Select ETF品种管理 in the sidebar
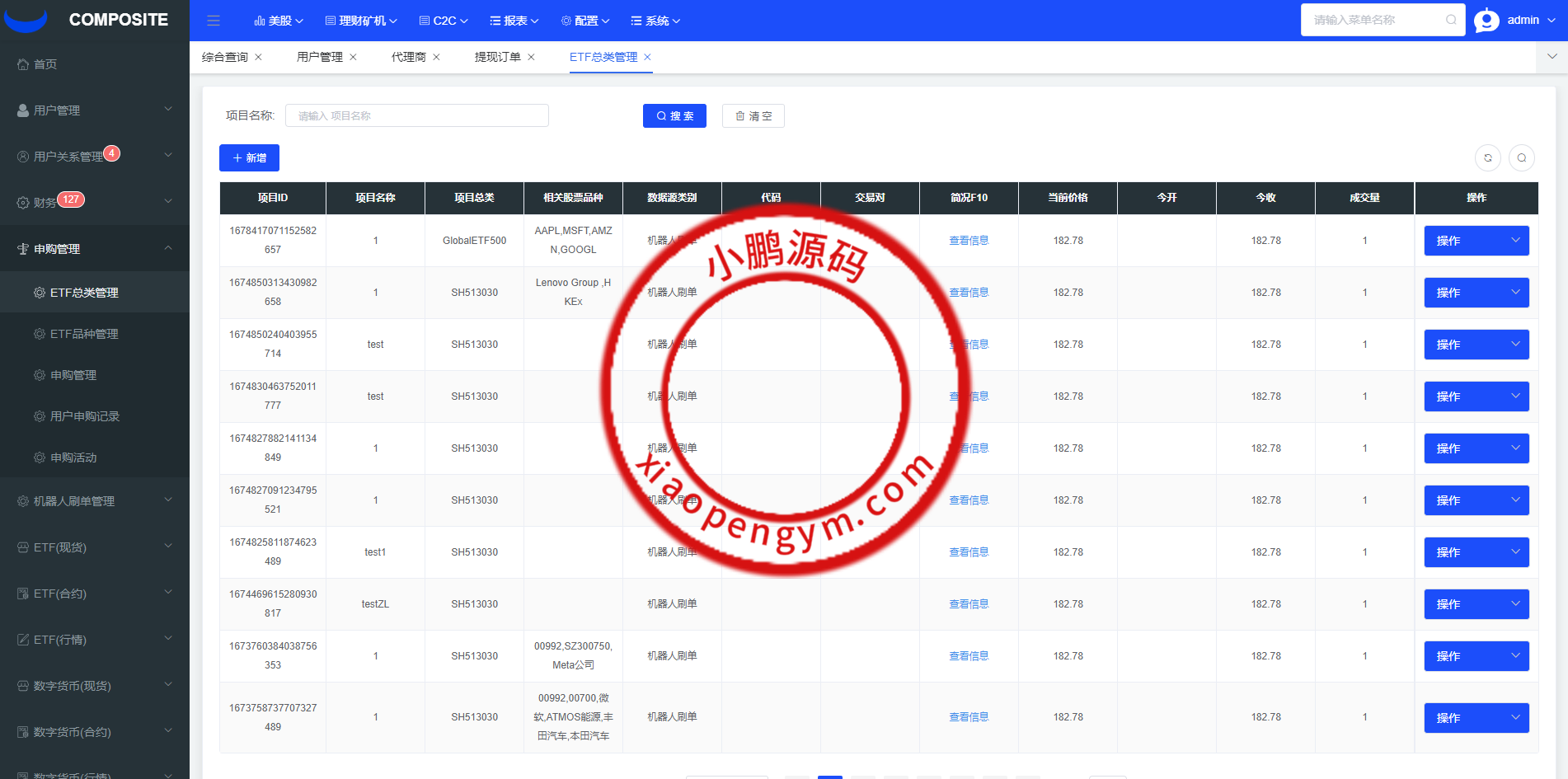Viewport: 1568px width, 779px height. point(84,334)
